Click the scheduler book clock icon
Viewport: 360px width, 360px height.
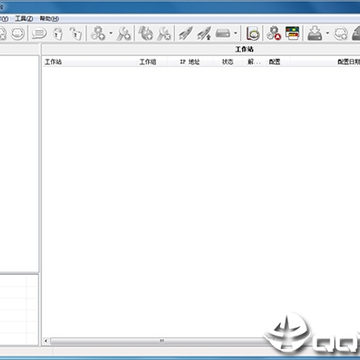(x=253, y=33)
